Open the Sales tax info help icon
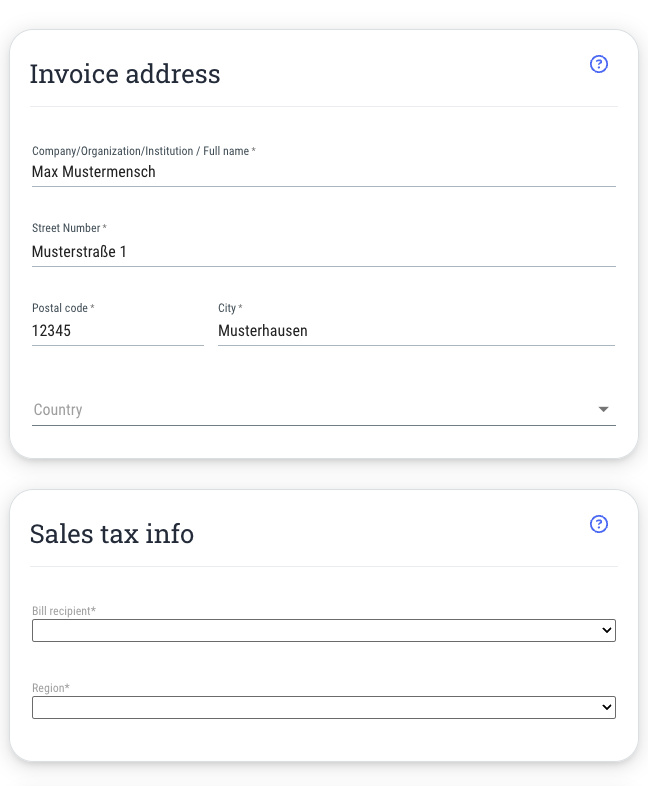648x786 pixels. point(599,525)
